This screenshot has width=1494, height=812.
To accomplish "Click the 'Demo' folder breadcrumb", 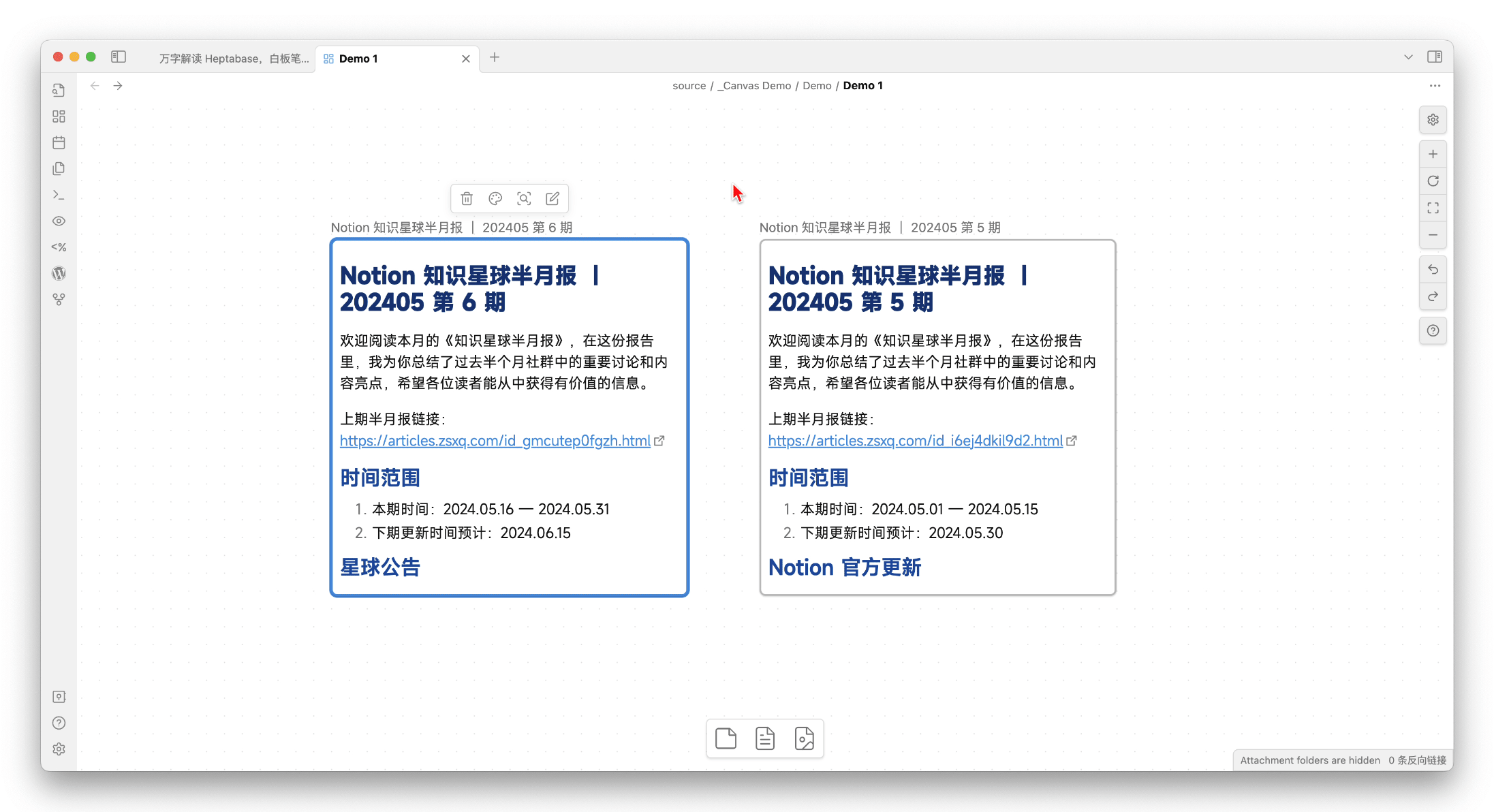I will [817, 86].
